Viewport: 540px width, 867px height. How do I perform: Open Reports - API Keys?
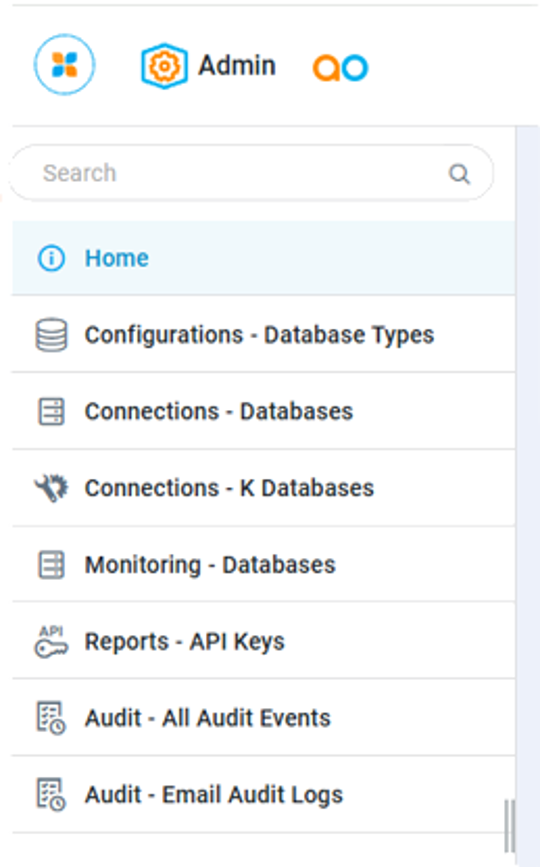point(264,641)
